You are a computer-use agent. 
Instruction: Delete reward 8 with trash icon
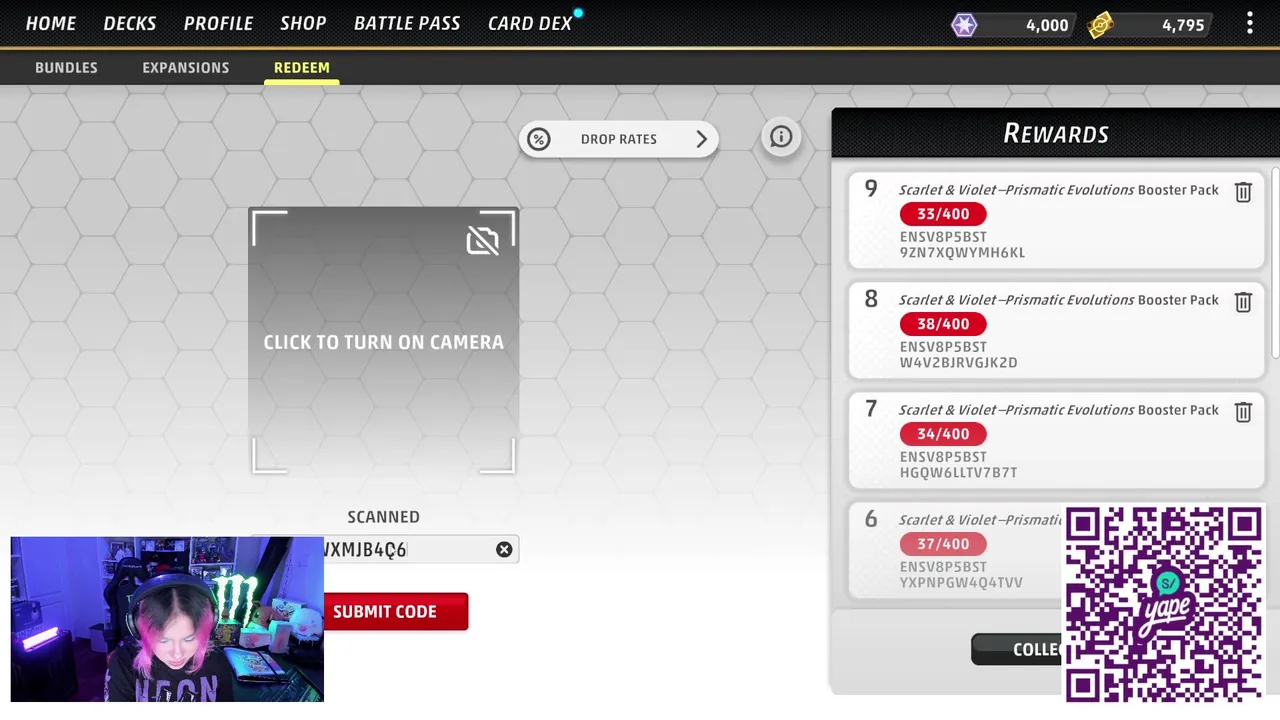coord(1243,302)
